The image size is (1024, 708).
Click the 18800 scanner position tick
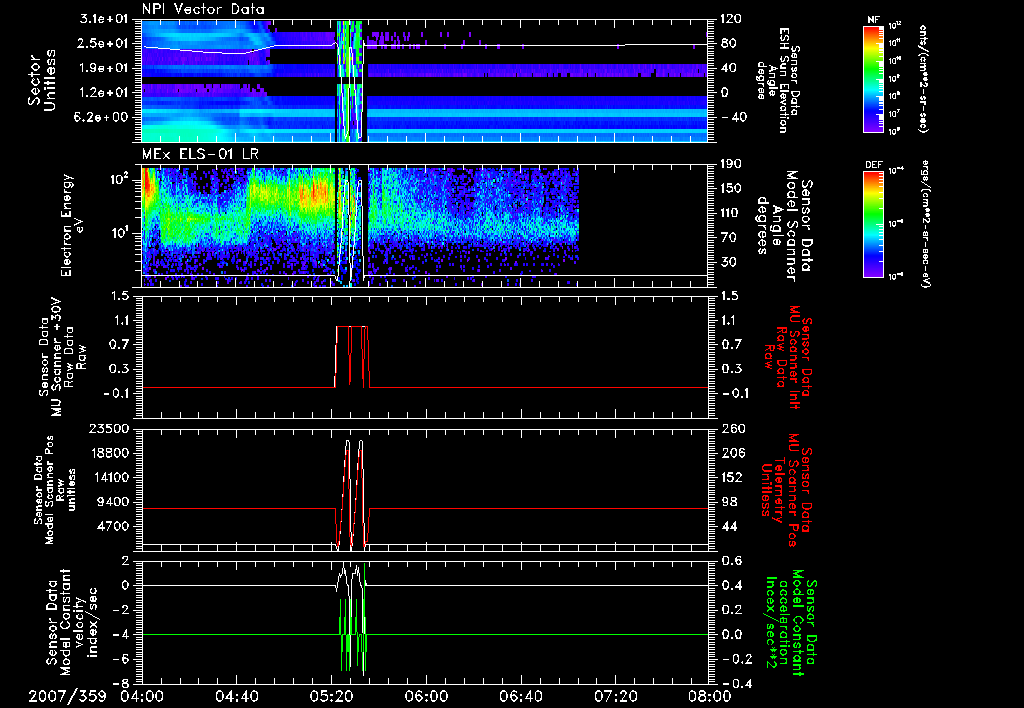tap(108, 453)
